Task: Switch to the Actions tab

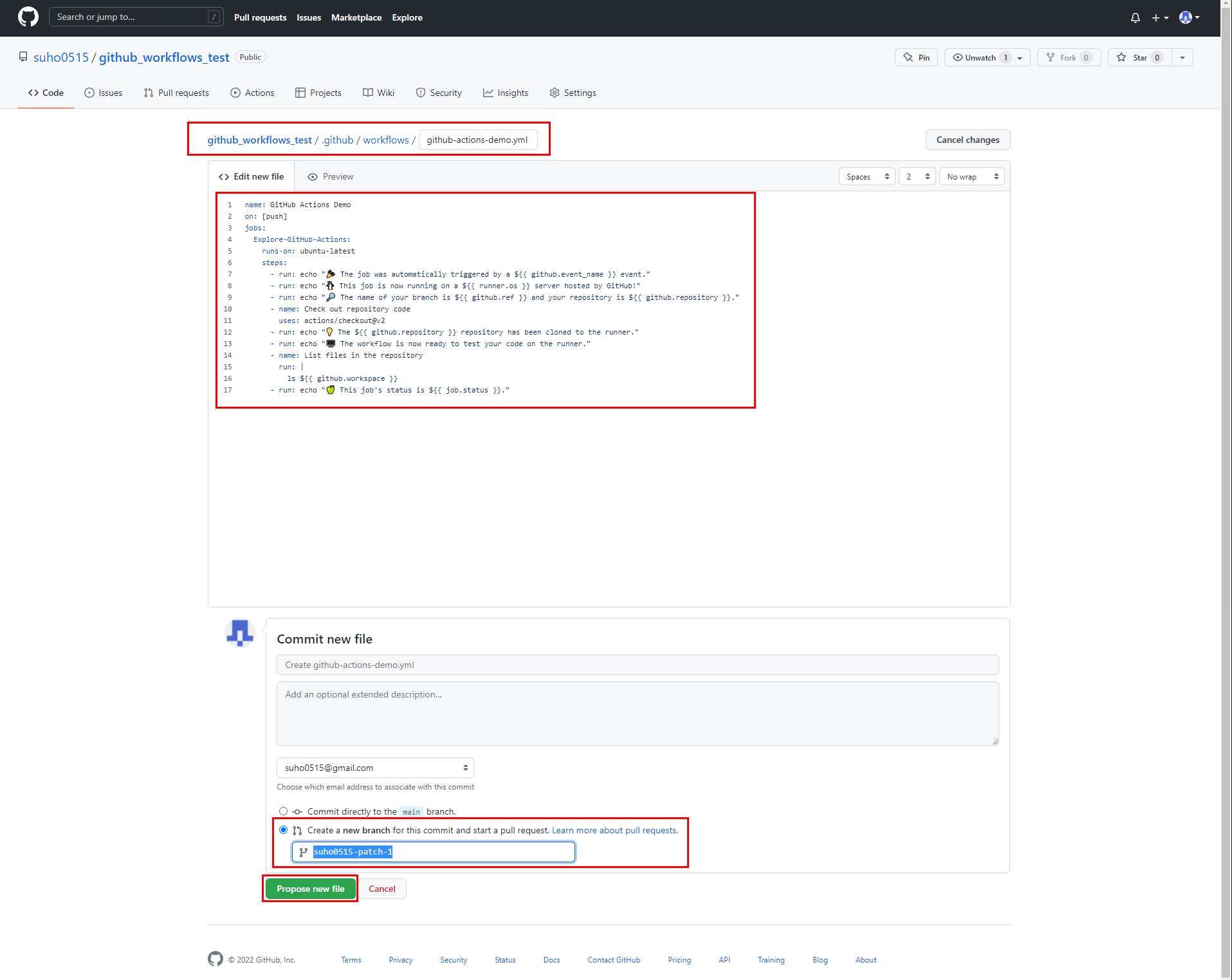Action: point(252,93)
